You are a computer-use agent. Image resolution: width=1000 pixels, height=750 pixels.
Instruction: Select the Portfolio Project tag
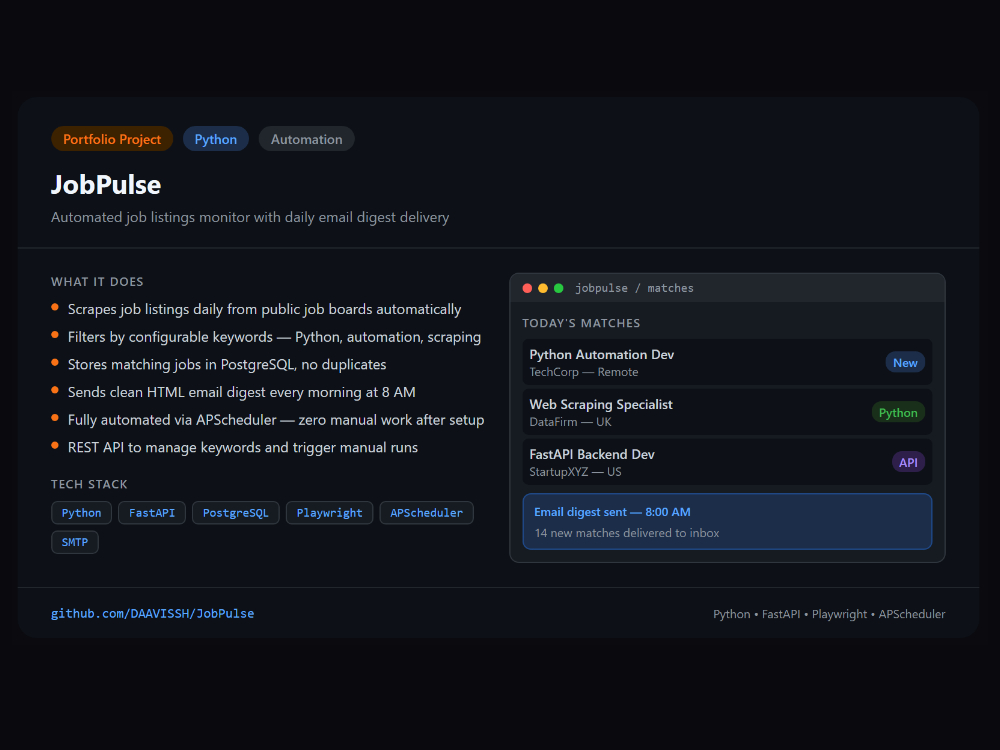point(112,139)
